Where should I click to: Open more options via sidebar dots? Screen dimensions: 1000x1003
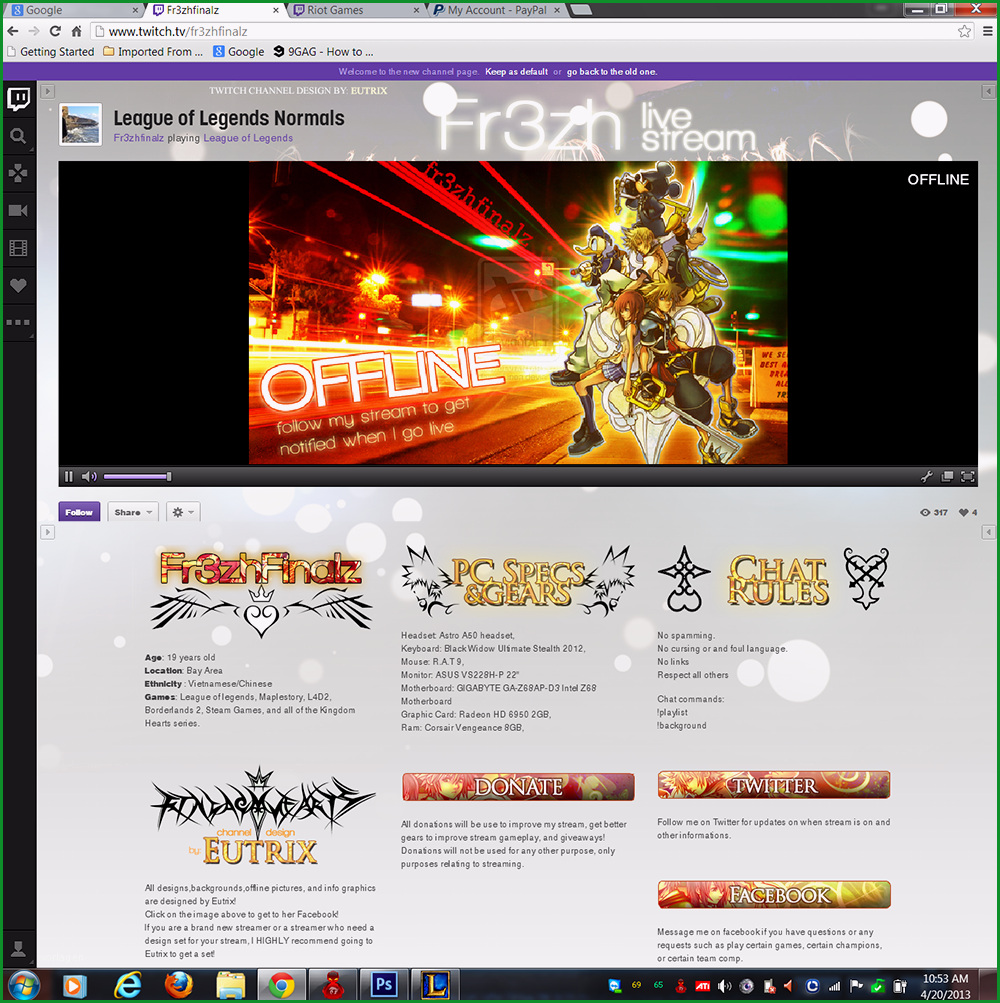point(19,322)
